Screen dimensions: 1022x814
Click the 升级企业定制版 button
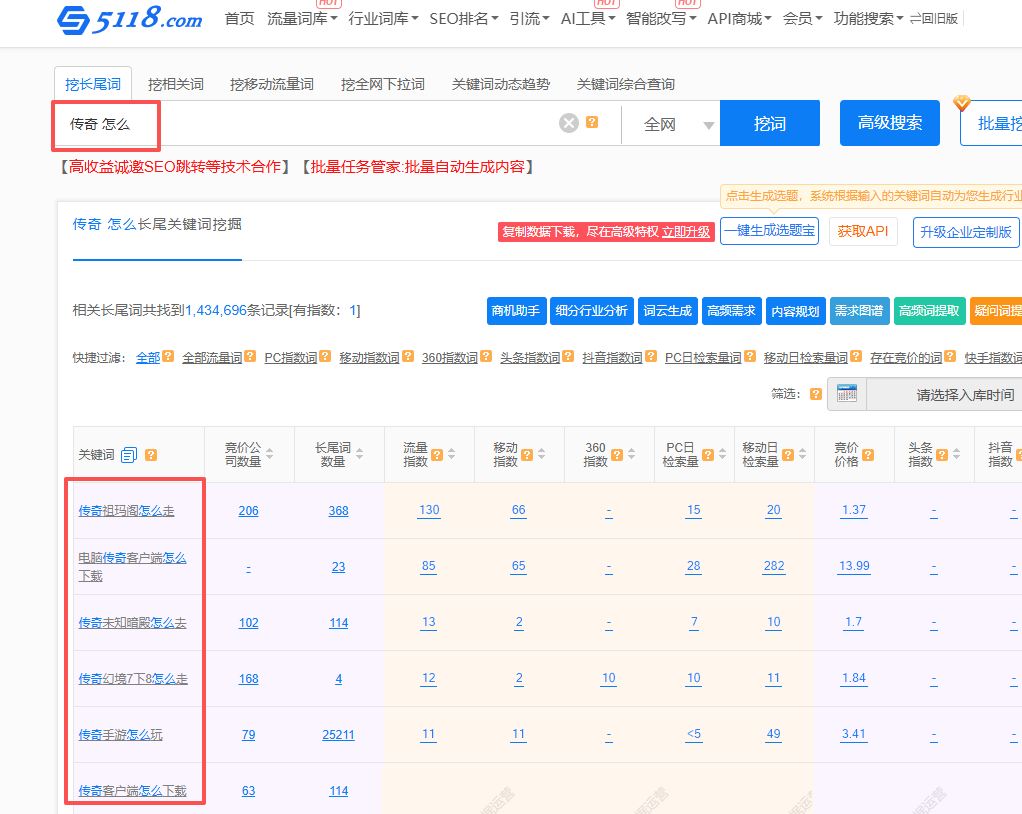966,232
